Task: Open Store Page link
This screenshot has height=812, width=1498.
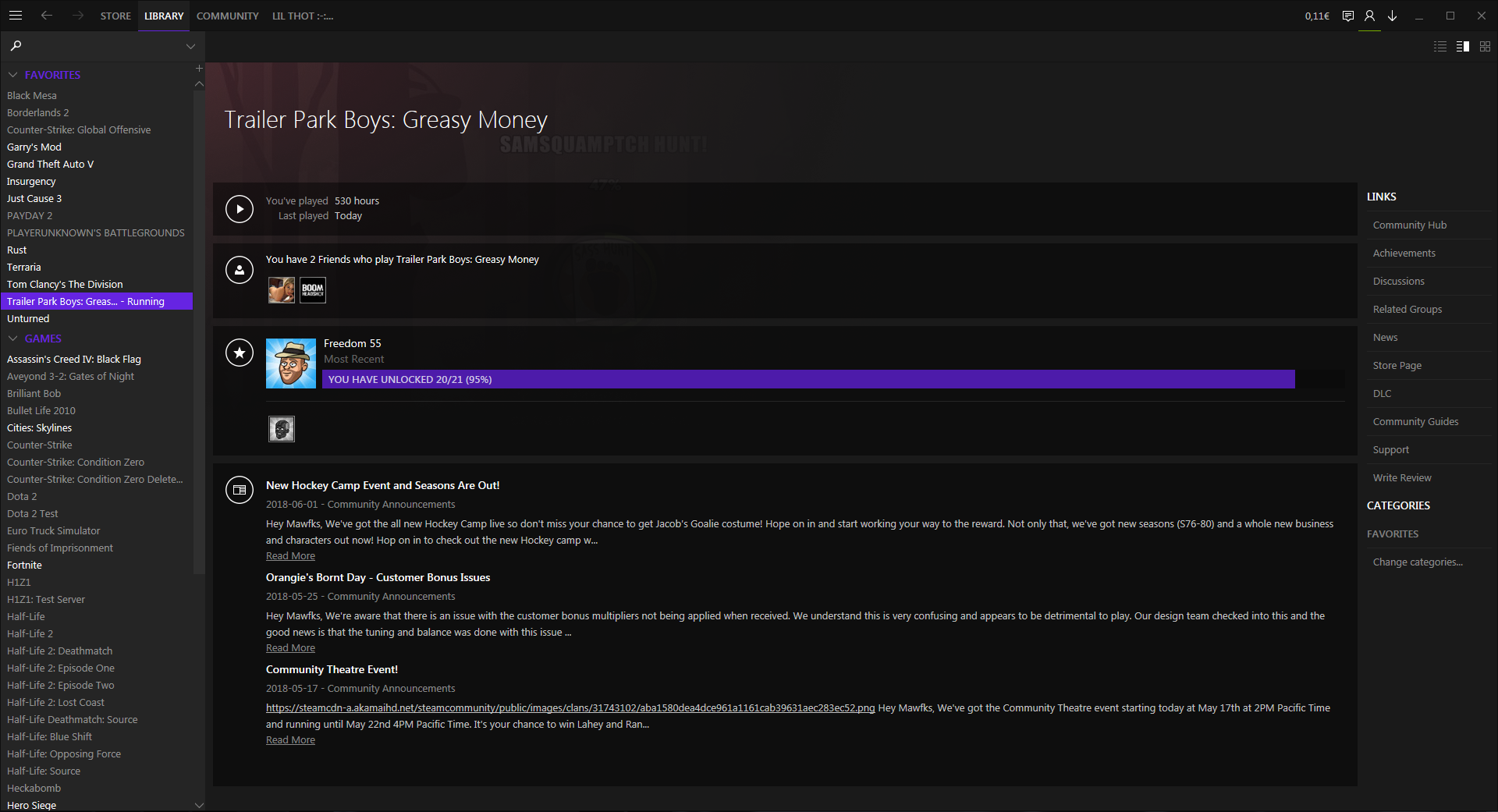Action: click(1397, 366)
